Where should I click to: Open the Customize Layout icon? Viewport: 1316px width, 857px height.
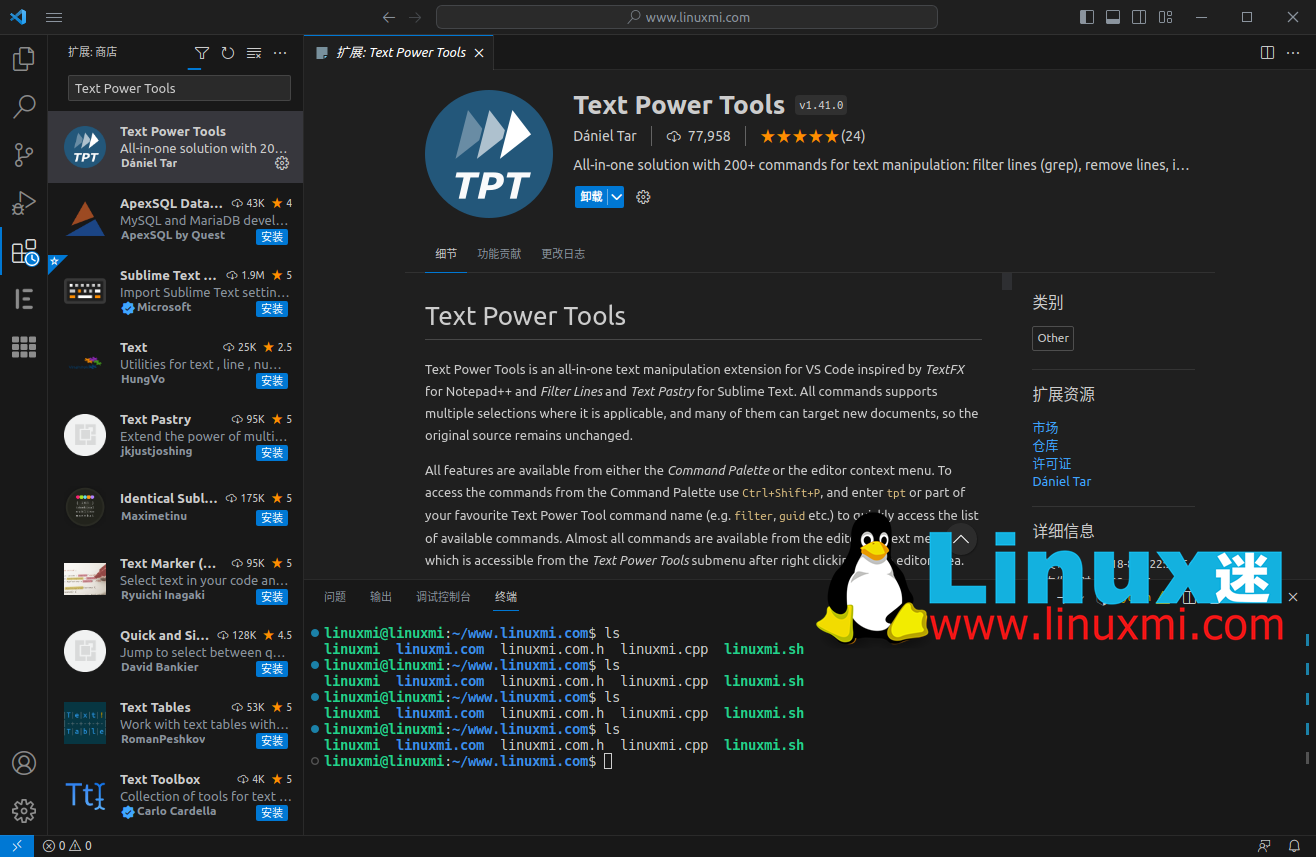click(x=1165, y=17)
